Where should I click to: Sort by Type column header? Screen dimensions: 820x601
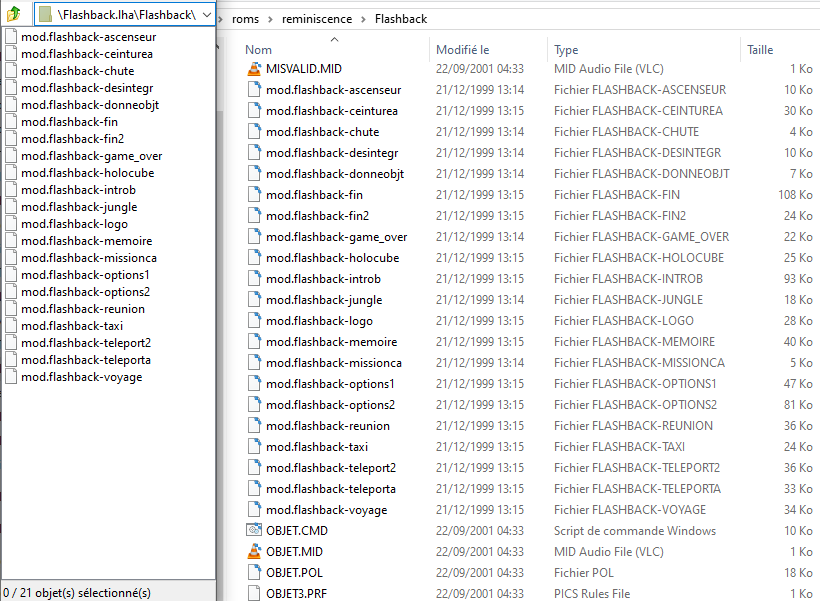(566, 50)
